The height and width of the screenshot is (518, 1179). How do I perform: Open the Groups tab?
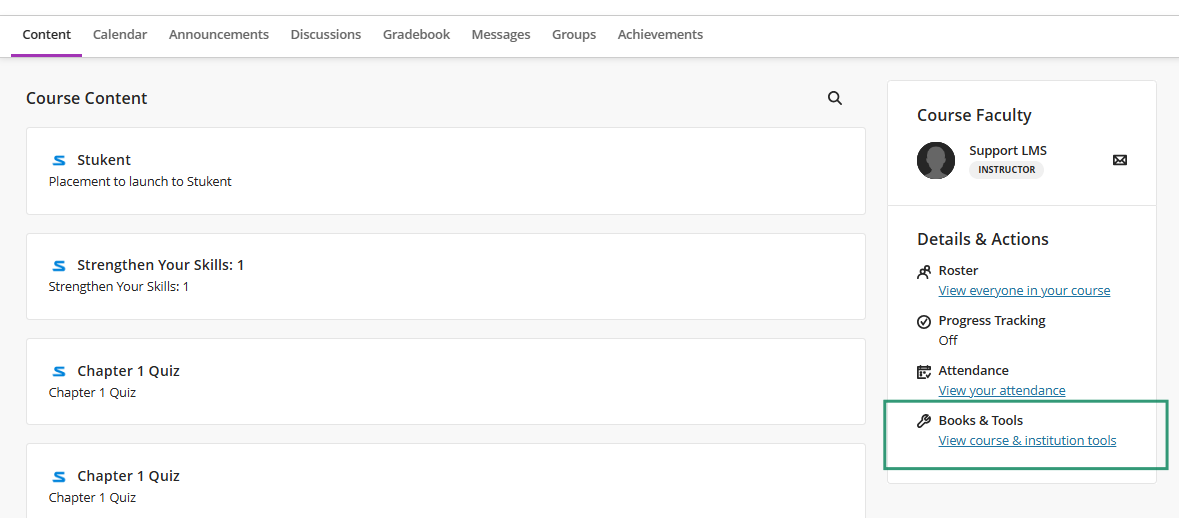(x=574, y=35)
